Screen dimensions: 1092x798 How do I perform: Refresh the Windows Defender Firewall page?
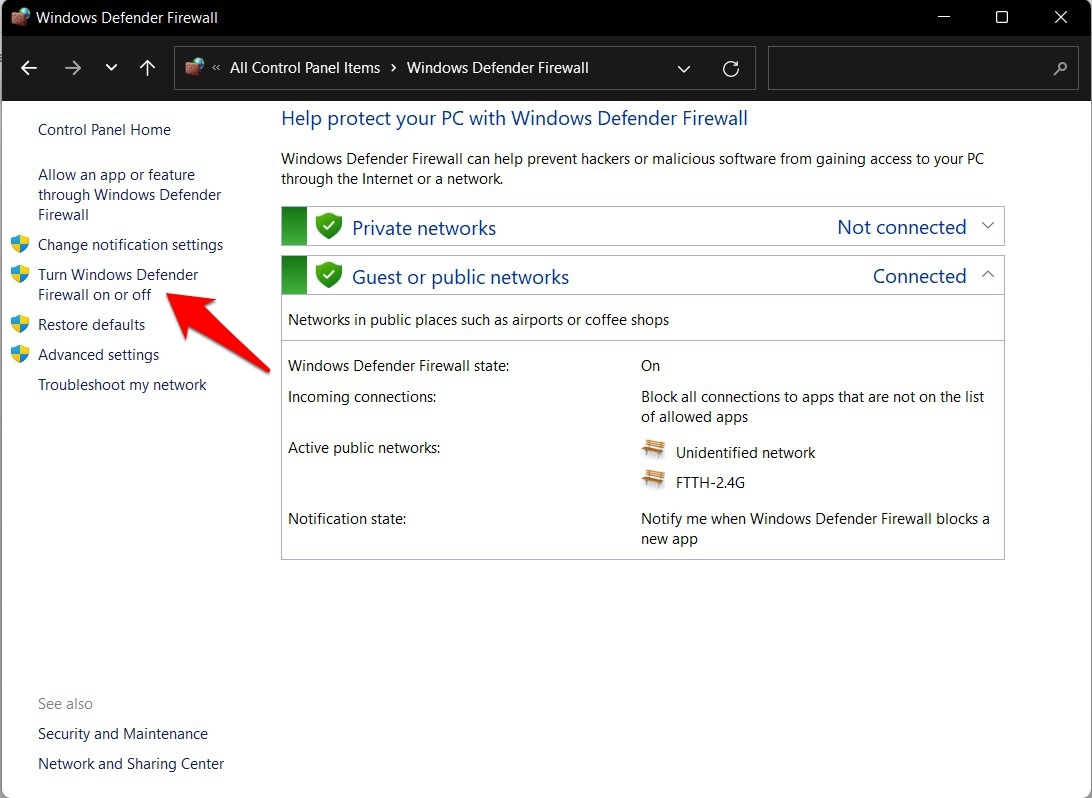click(x=731, y=68)
